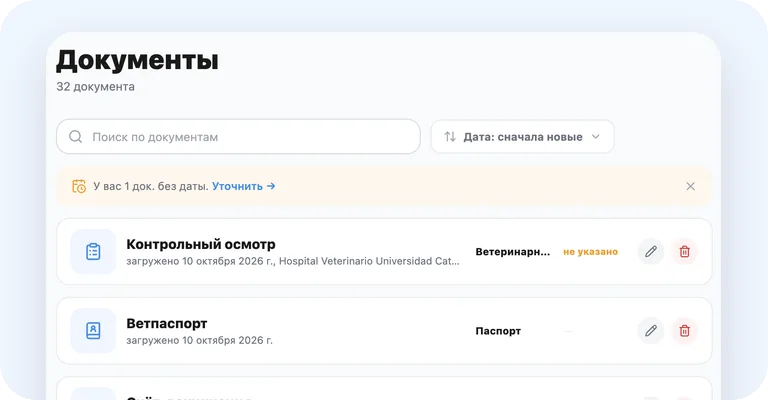Click the search magnifier icon

click(75, 137)
